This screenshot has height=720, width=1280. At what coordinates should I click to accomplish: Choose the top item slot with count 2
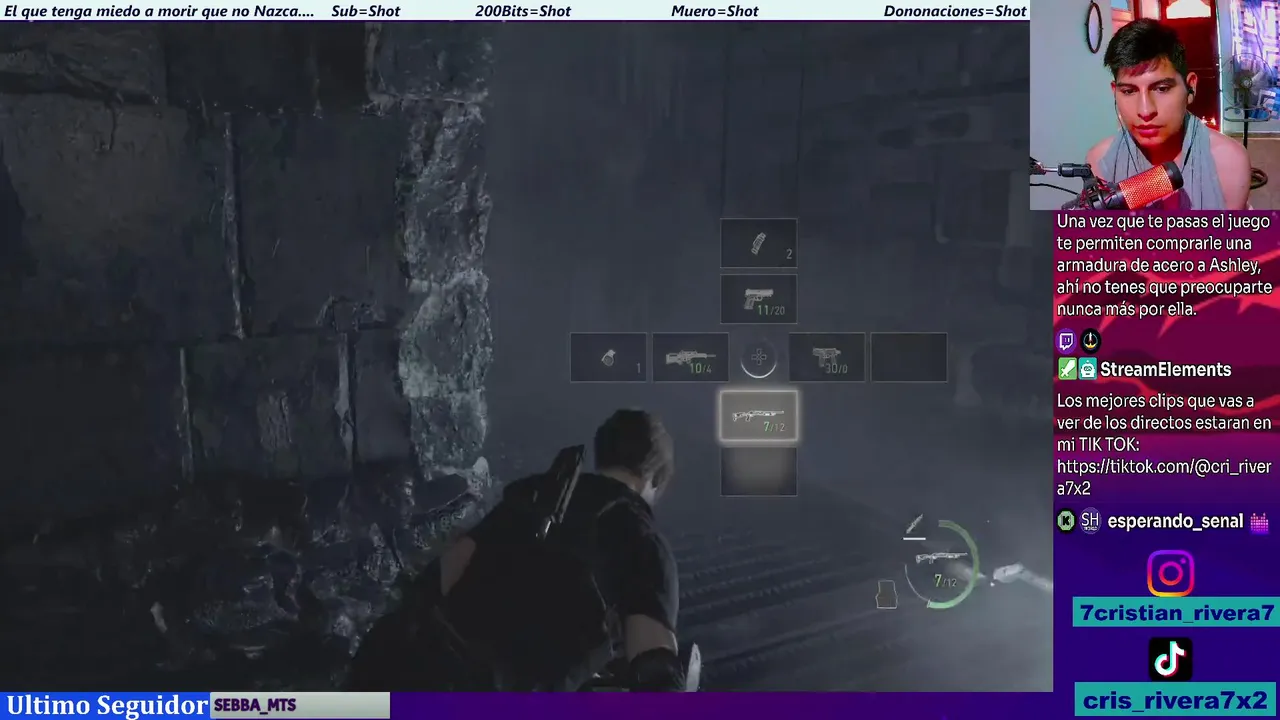tap(759, 244)
